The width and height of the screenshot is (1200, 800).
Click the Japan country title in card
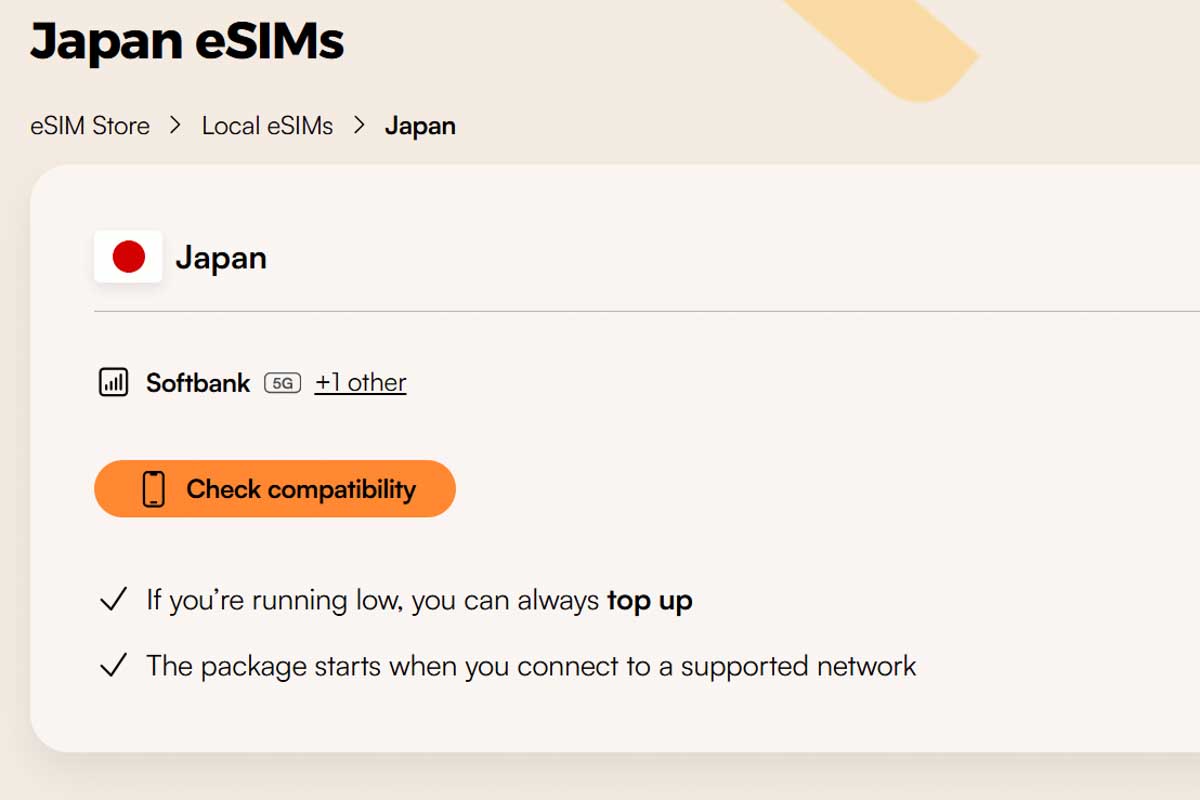(x=221, y=258)
